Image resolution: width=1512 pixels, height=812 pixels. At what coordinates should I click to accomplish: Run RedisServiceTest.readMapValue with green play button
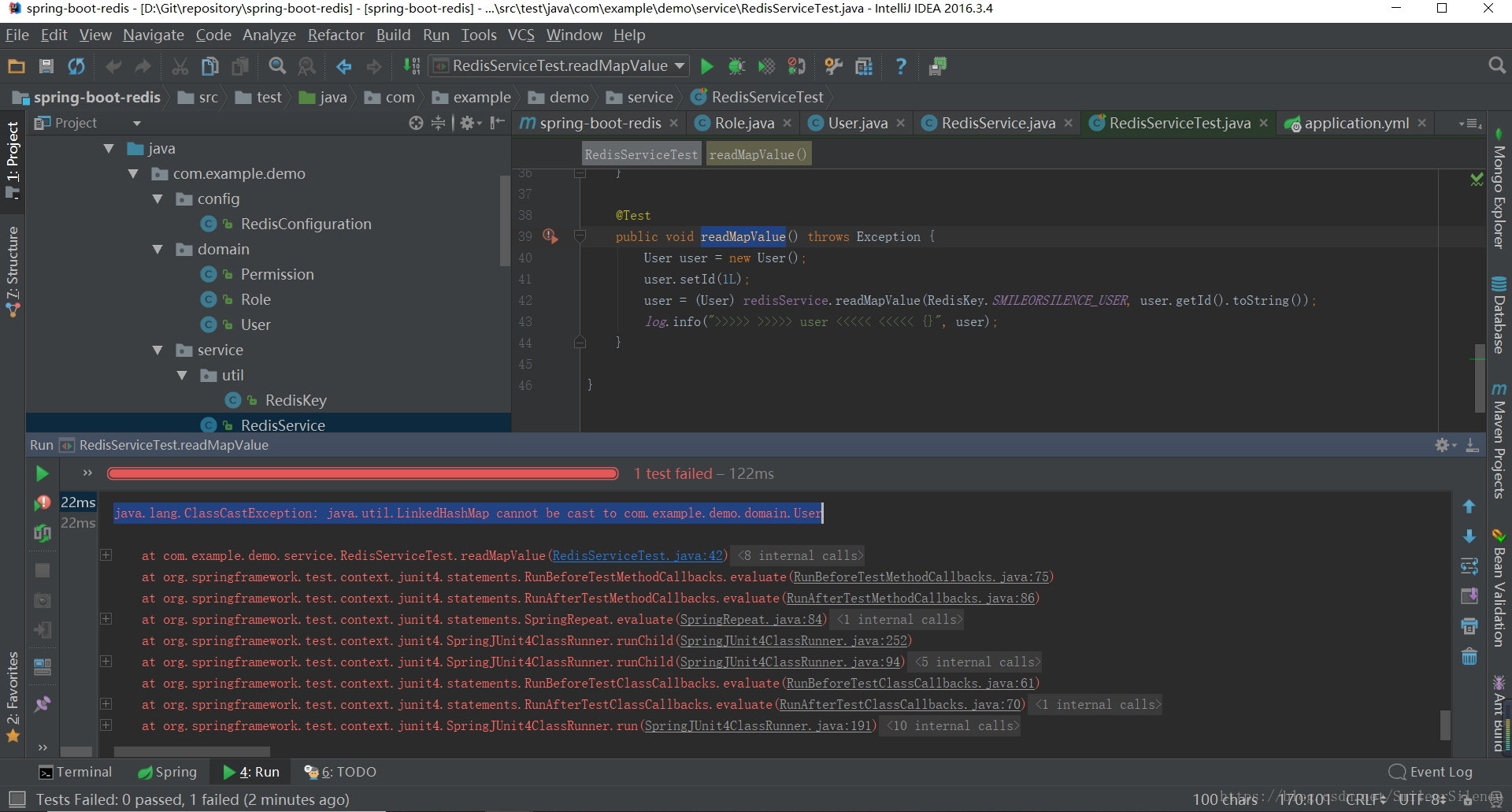(706, 67)
